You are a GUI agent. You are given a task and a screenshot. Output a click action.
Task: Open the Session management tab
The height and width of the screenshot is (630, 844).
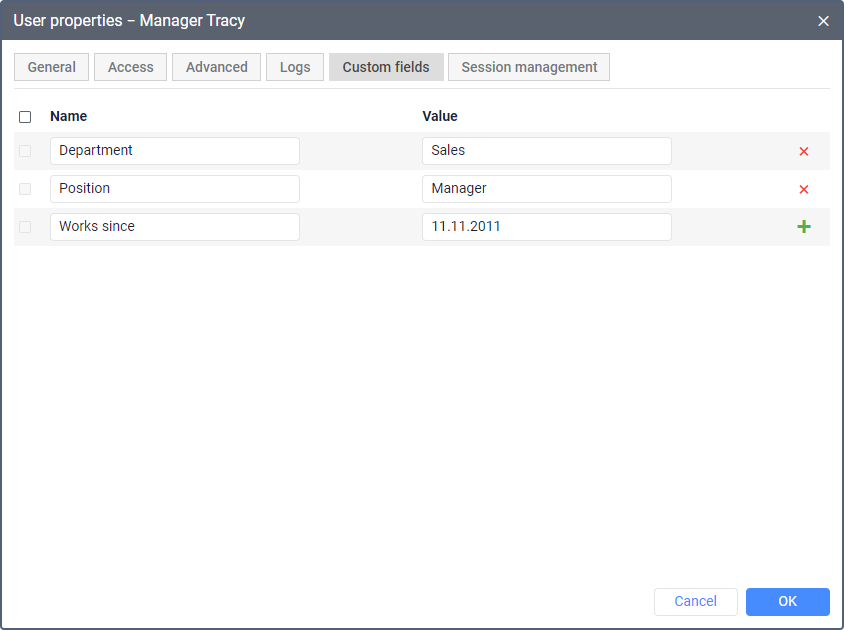point(529,67)
